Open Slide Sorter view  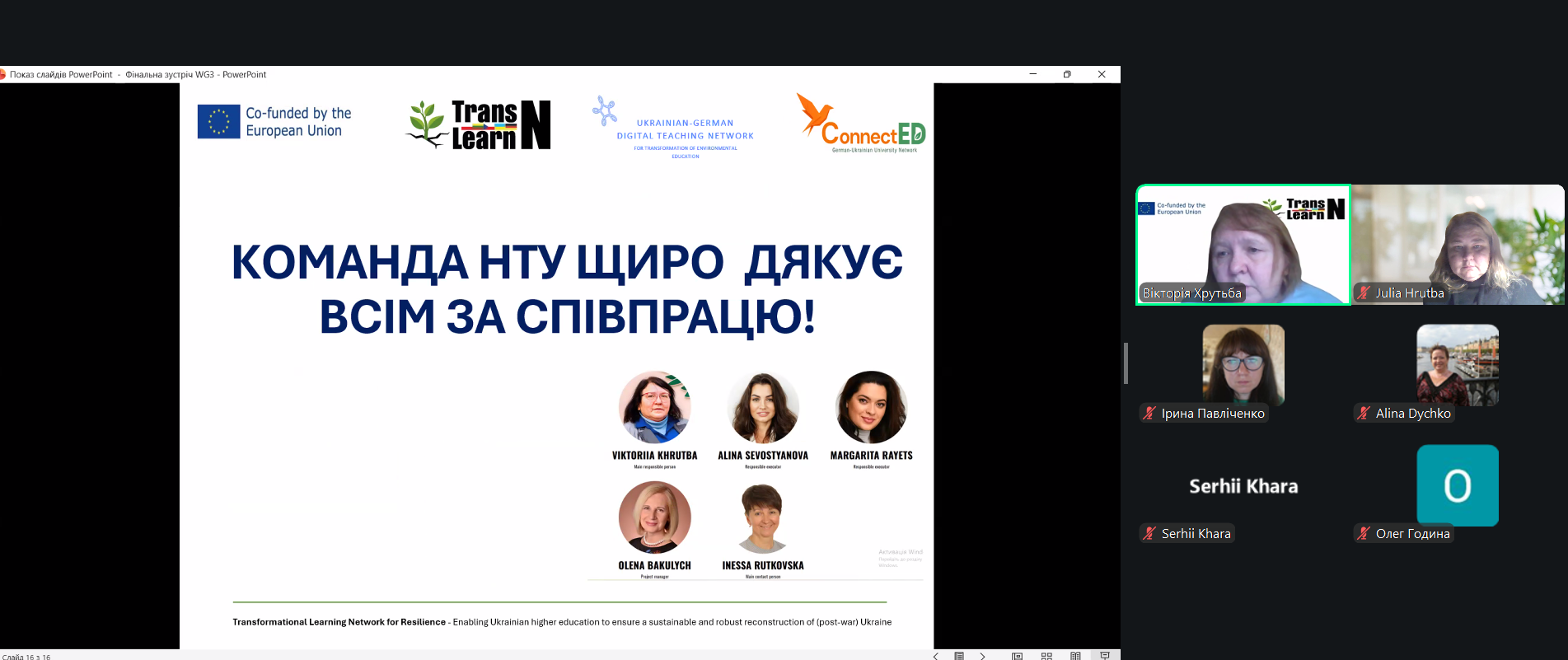1046,656
